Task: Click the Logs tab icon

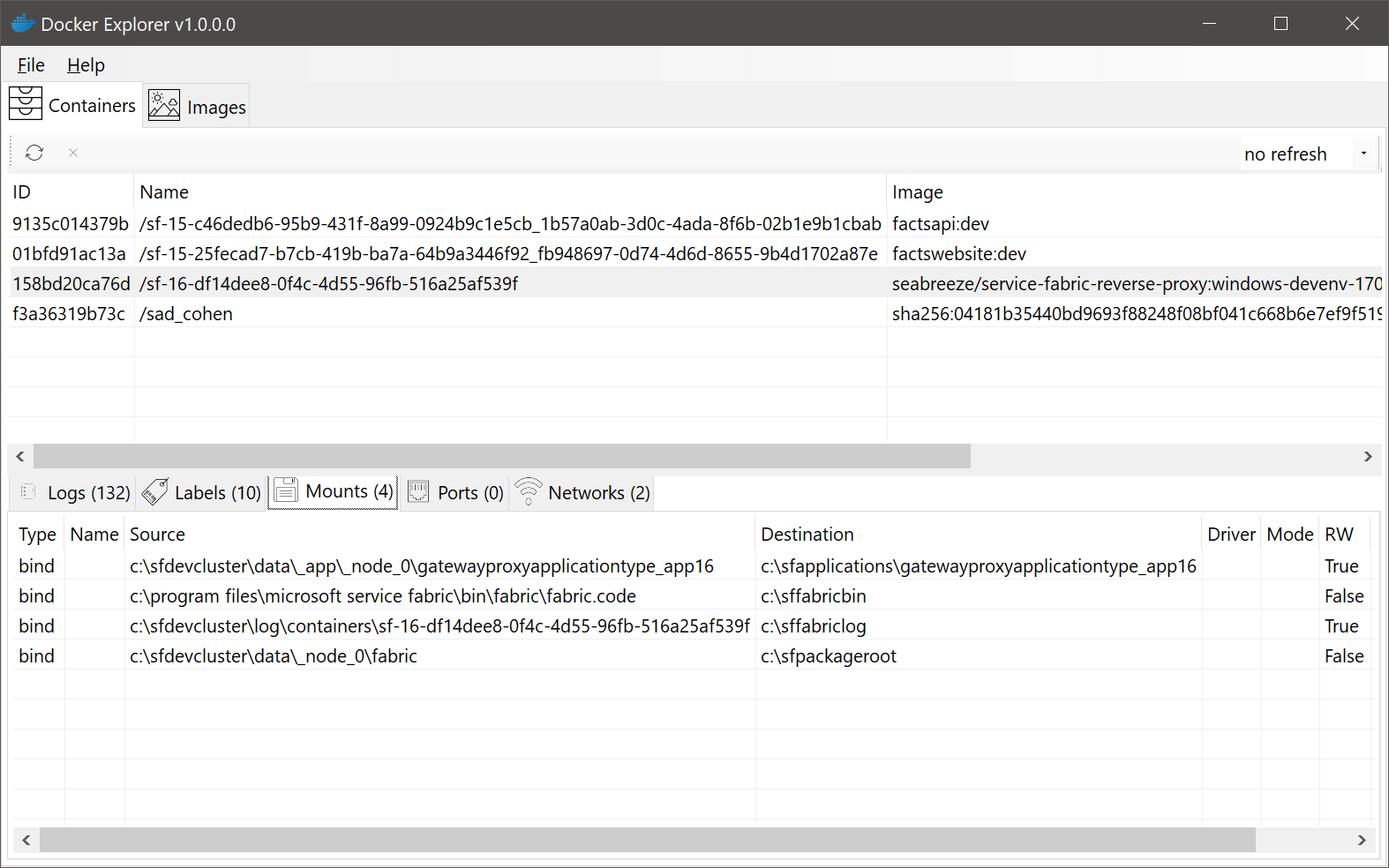Action: coord(28,491)
